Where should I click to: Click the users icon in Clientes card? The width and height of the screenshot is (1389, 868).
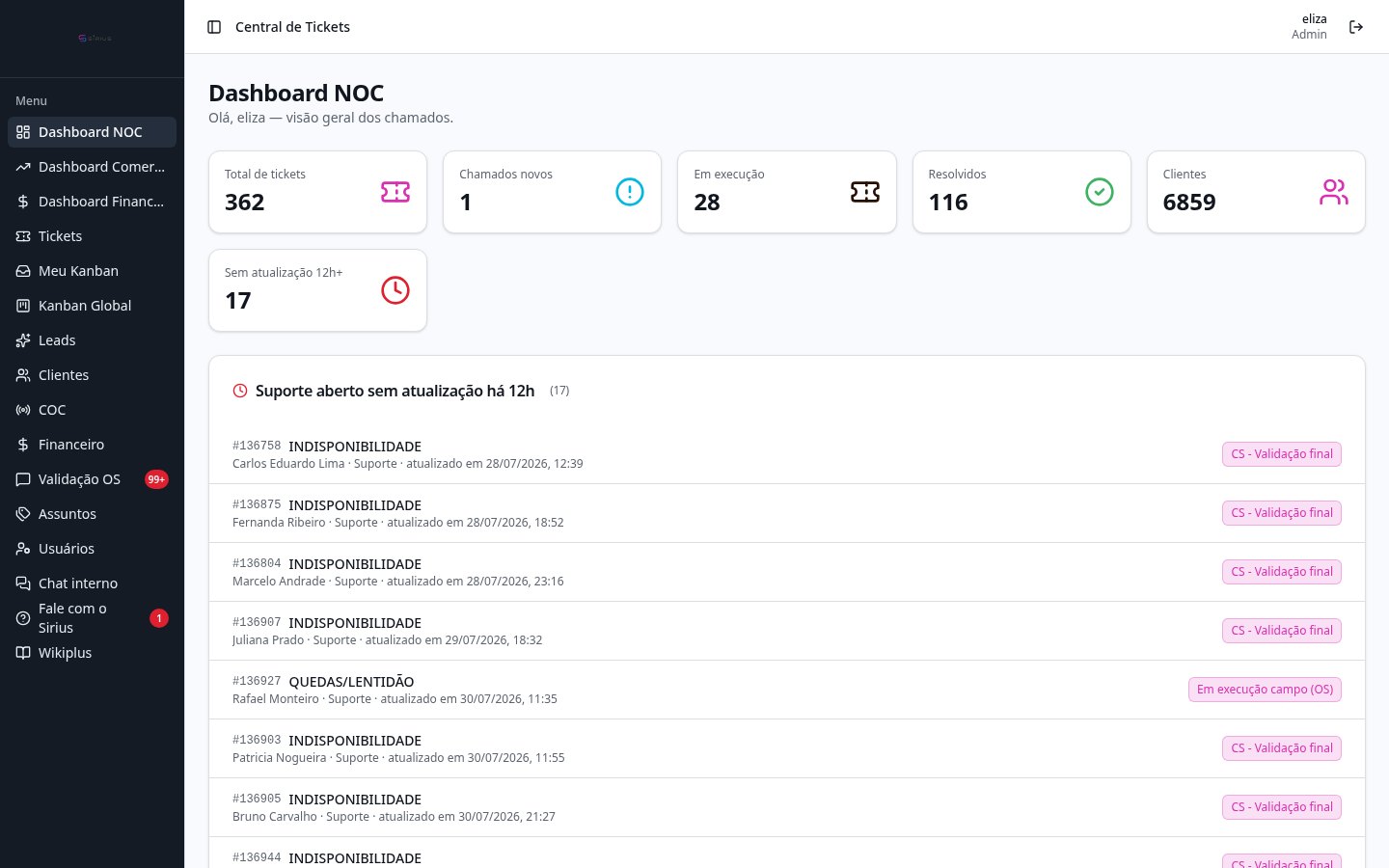tap(1334, 192)
